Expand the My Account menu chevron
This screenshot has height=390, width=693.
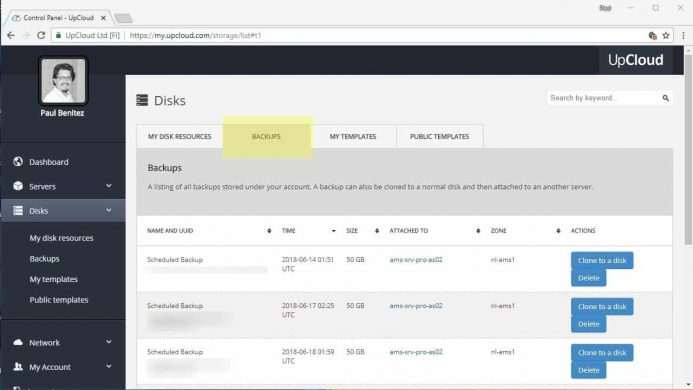pos(109,367)
